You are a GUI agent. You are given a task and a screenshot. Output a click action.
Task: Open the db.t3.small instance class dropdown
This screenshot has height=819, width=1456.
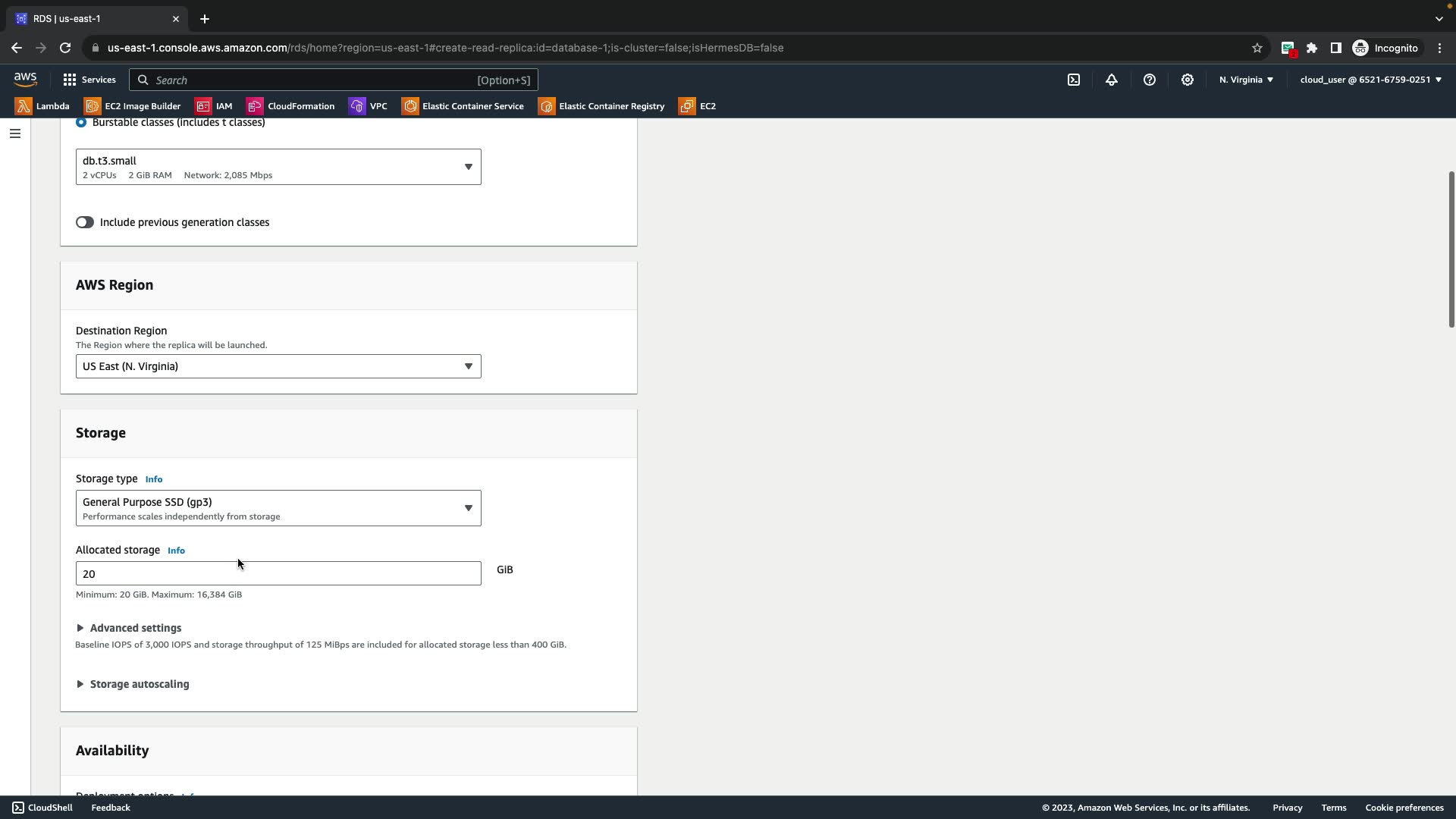(278, 167)
